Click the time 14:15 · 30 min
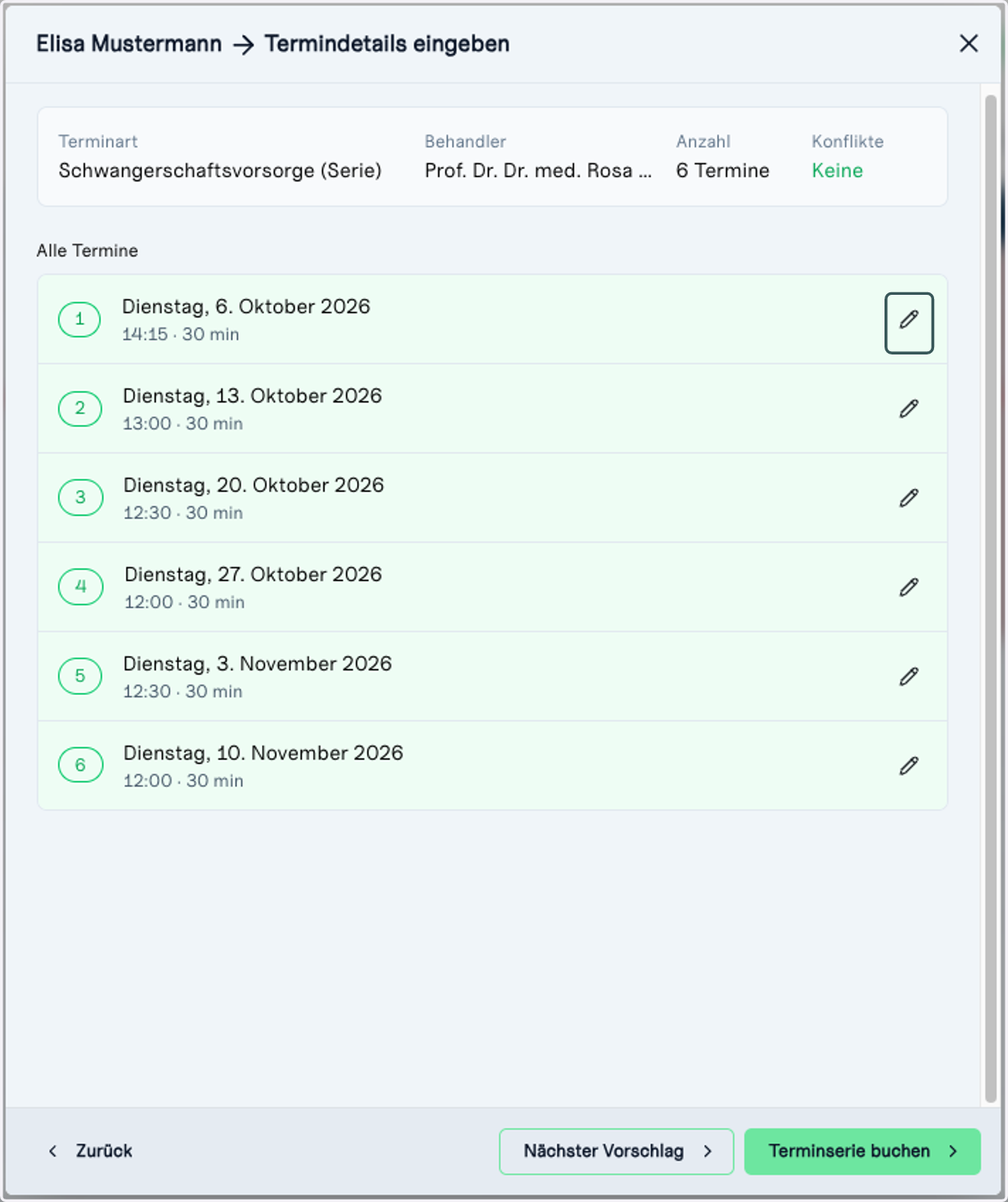The height and width of the screenshot is (1202, 1008). click(x=181, y=334)
